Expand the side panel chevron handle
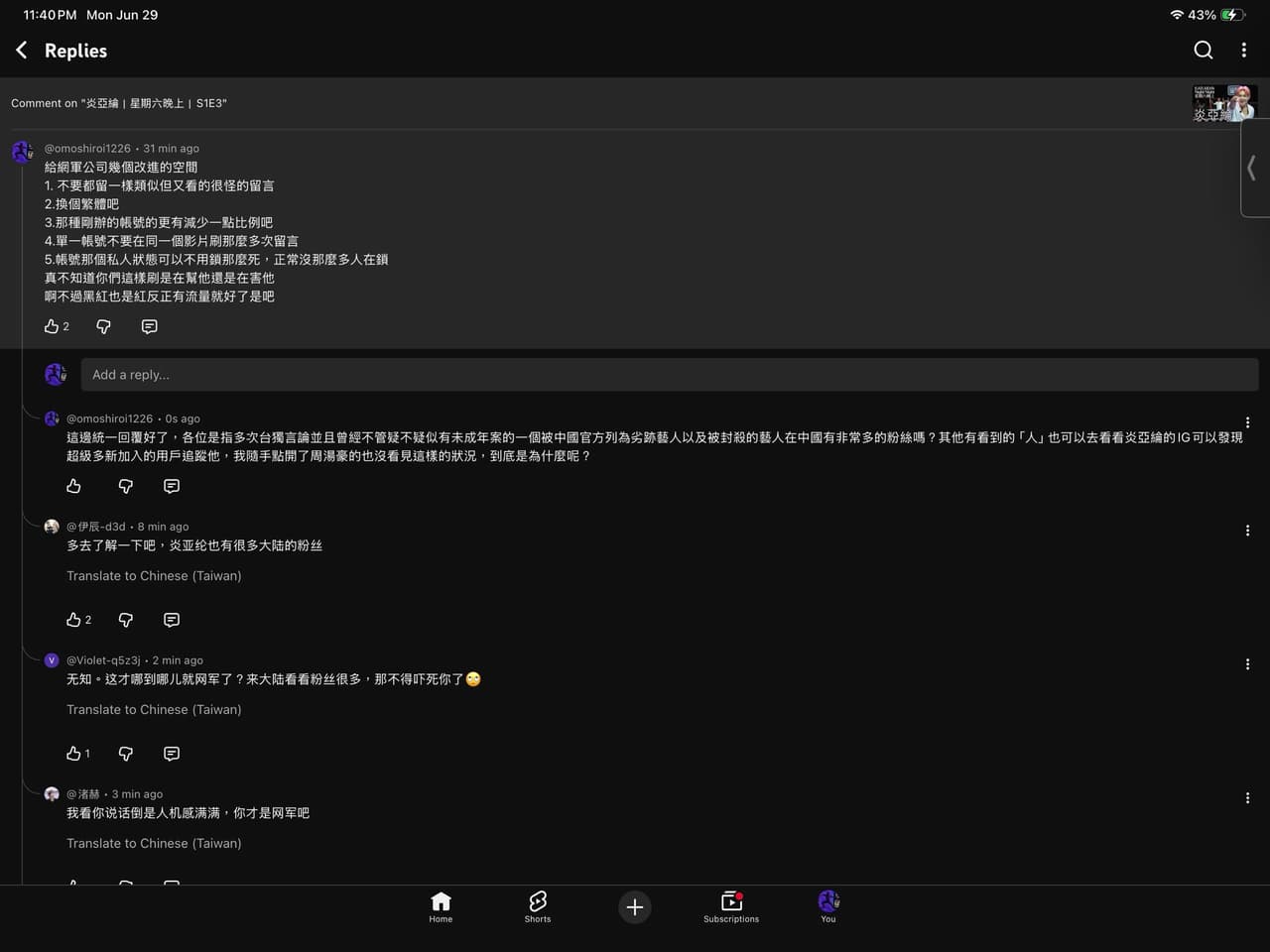1270x952 pixels. click(x=1253, y=168)
